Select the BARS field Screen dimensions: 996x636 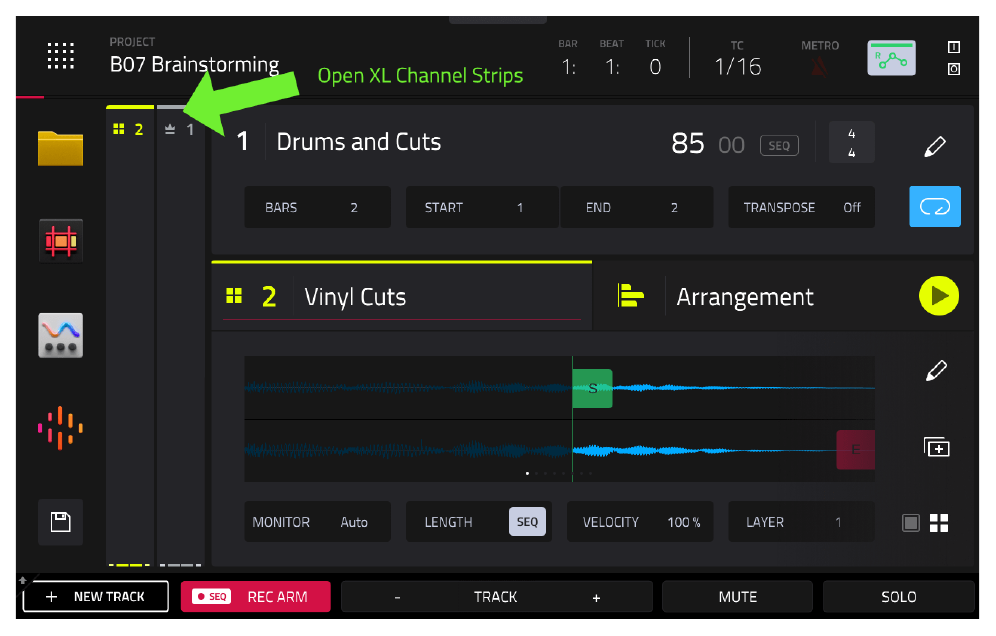[318, 207]
